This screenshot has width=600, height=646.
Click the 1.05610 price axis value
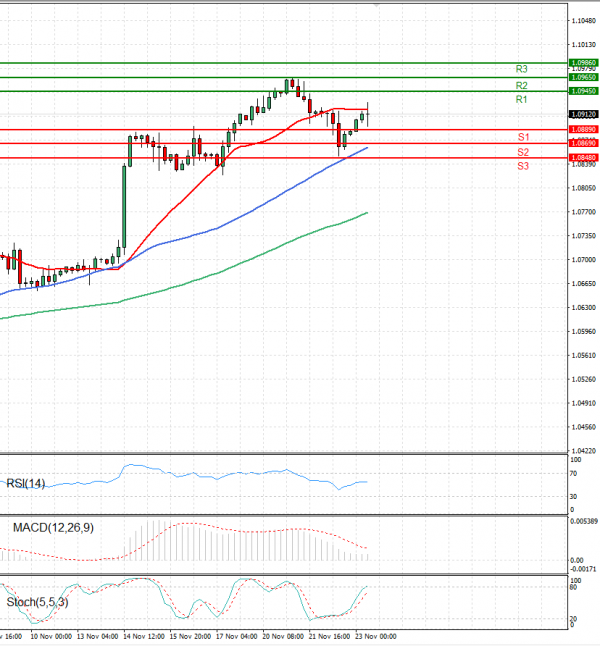(x=584, y=356)
